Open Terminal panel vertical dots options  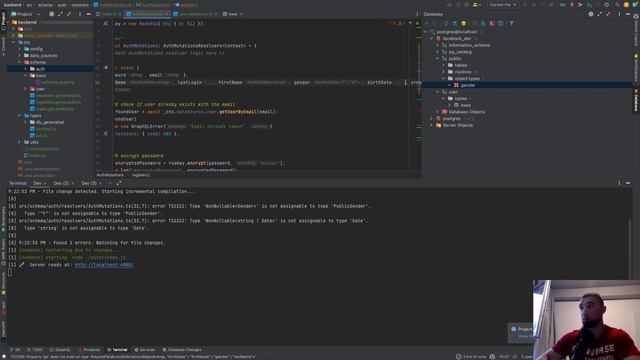tap(619, 183)
